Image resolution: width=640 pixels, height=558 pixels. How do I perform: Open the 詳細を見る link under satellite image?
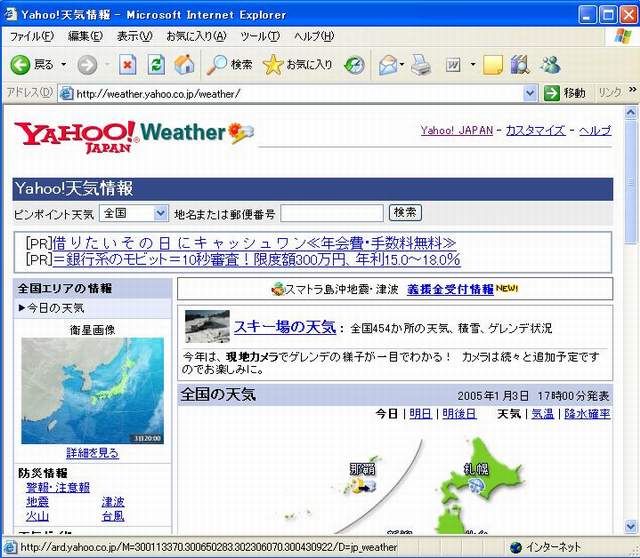92,453
